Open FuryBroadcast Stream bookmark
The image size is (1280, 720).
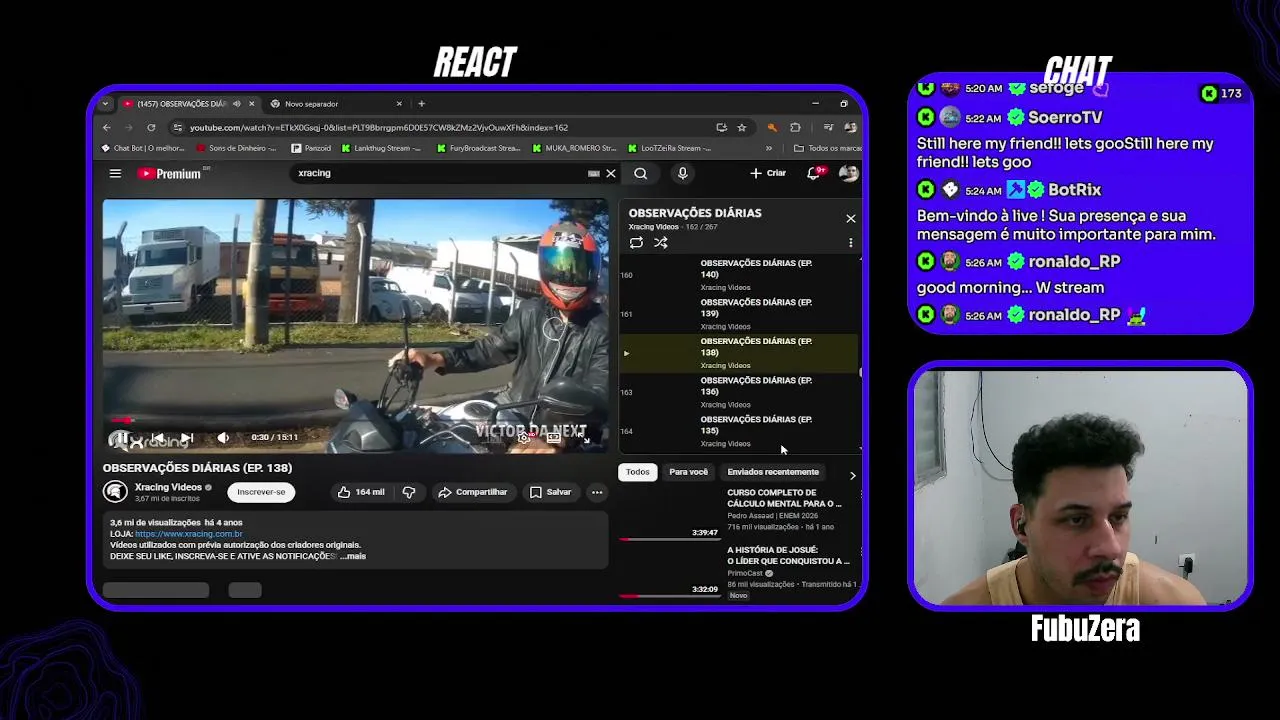478,148
